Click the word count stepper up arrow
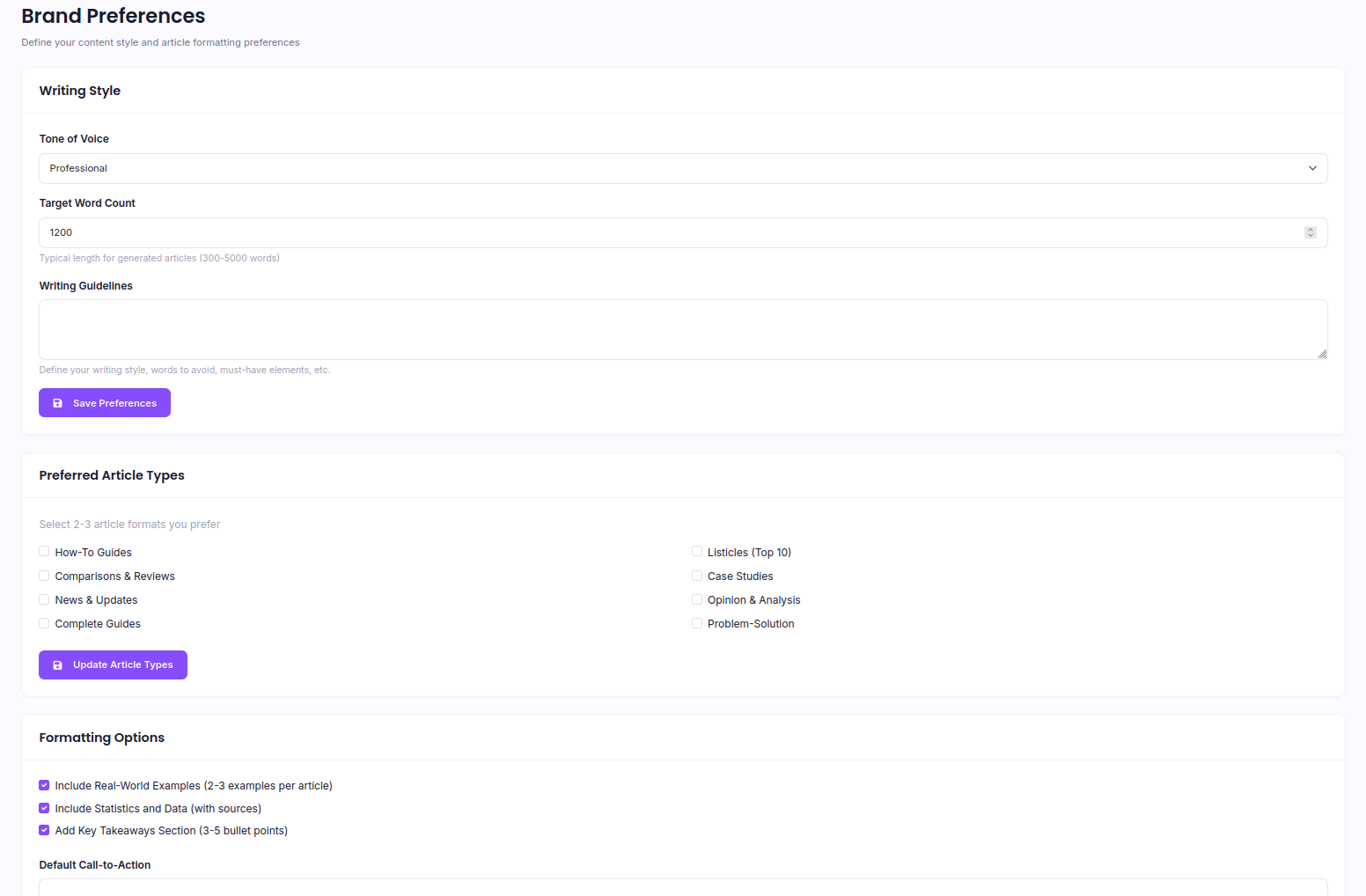1366x896 pixels. (x=1310, y=228)
